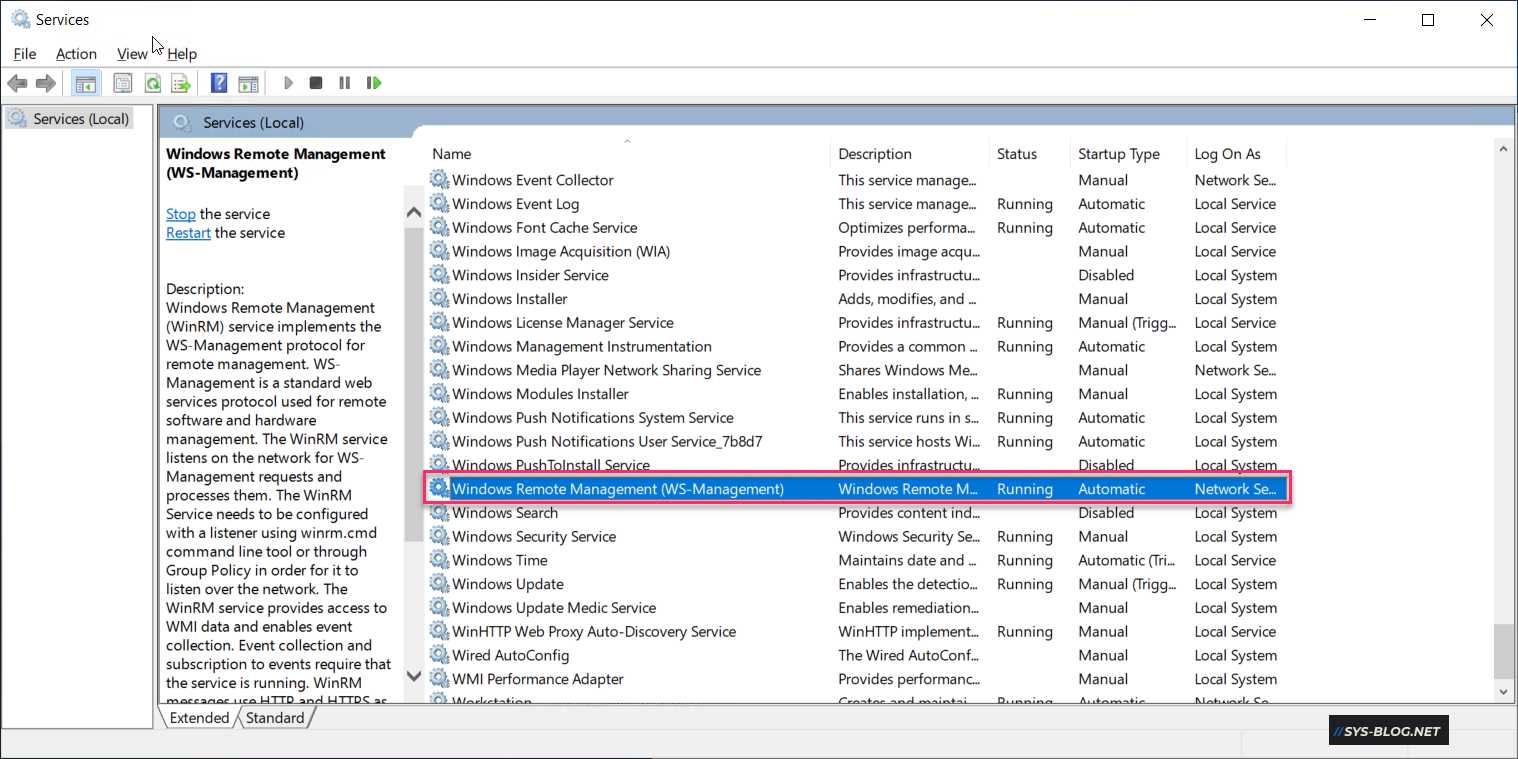This screenshot has width=1518, height=759.
Task: Switch to the Standard tab
Action: 275,718
